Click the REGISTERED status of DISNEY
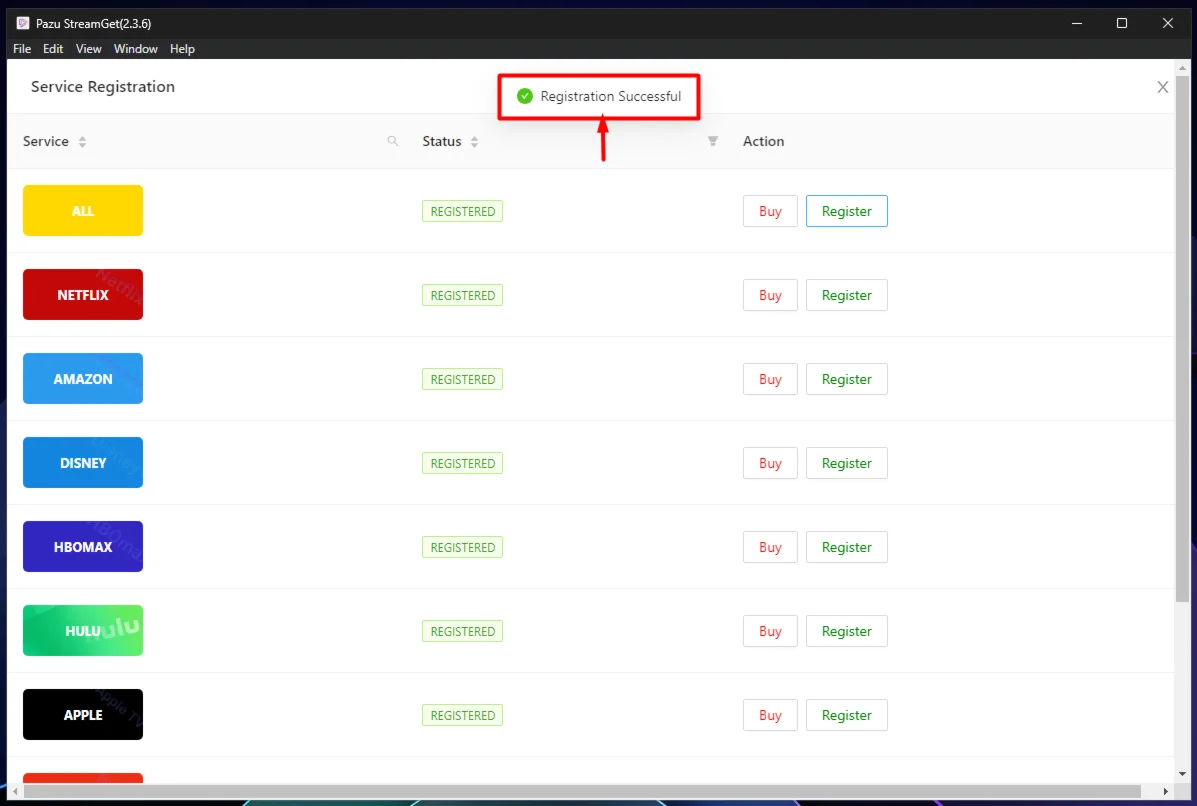 coord(463,463)
